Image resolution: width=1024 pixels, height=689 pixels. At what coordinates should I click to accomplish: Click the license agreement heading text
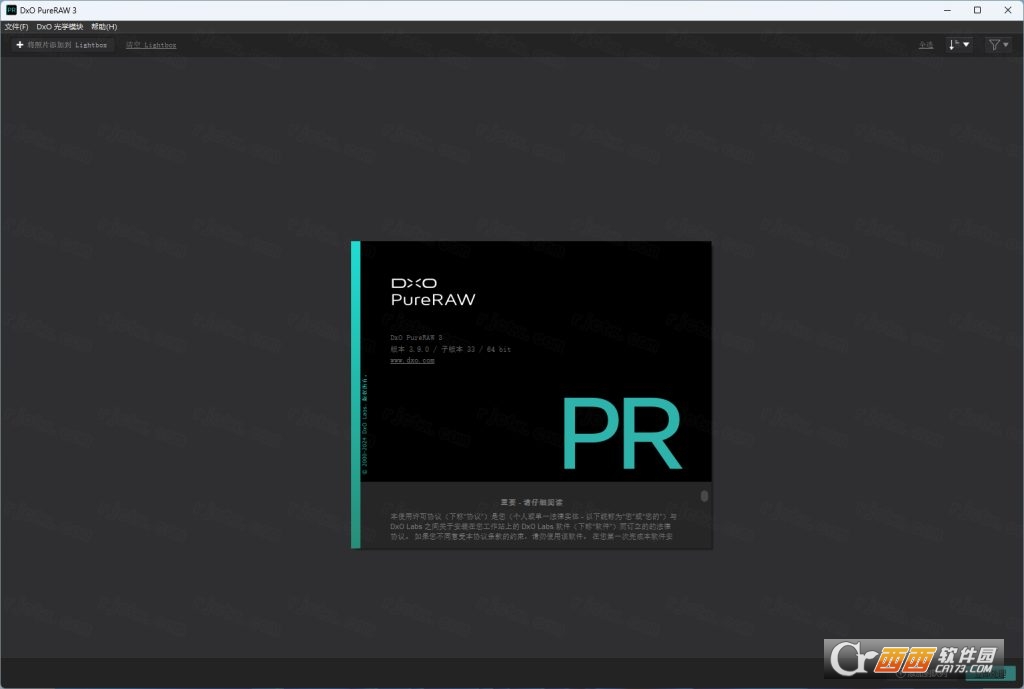(532, 502)
